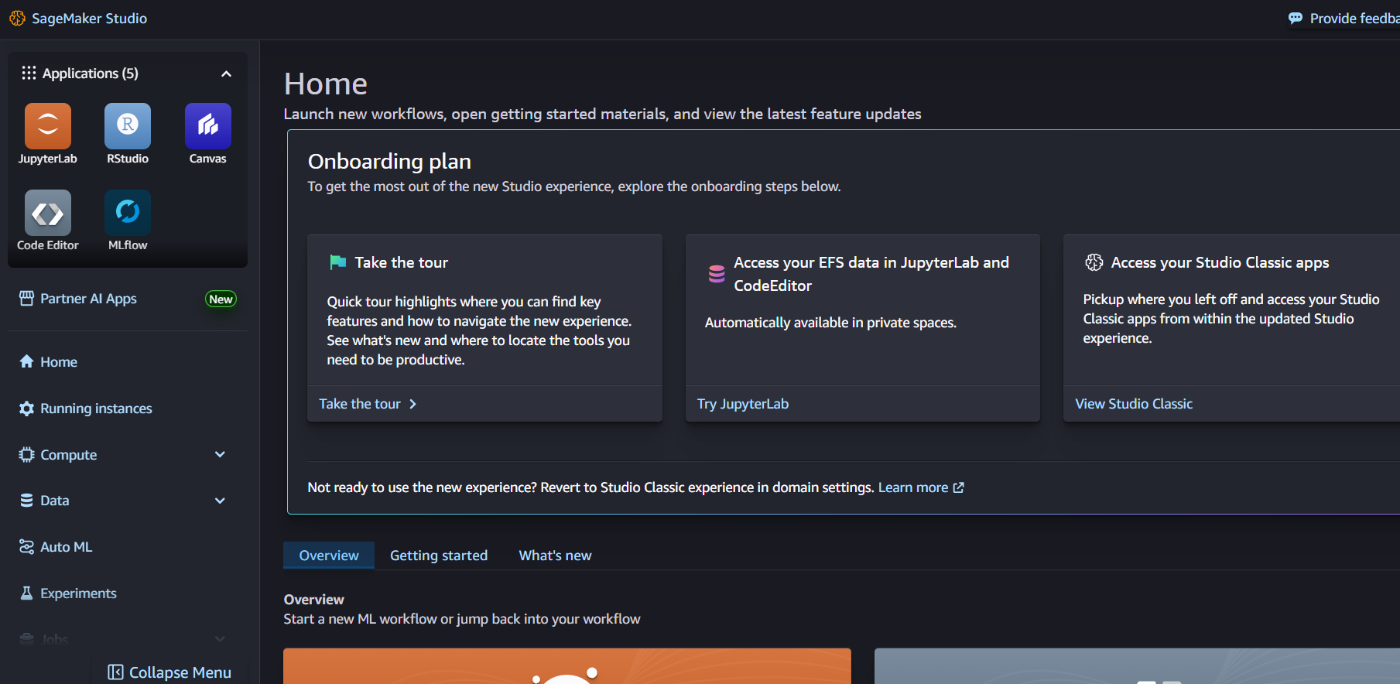1400x684 pixels.
Task: Click the Compute chip icon
Action: point(27,454)
